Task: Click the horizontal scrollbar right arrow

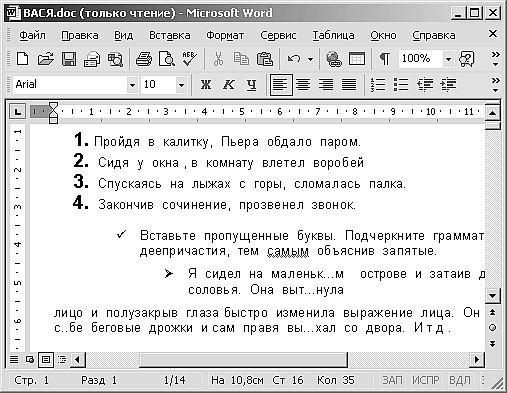Action: click(x=477, y=360)
